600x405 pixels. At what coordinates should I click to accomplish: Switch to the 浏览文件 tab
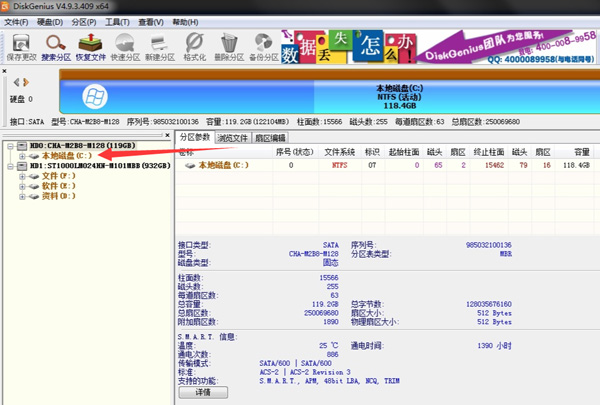coord(232,137)
